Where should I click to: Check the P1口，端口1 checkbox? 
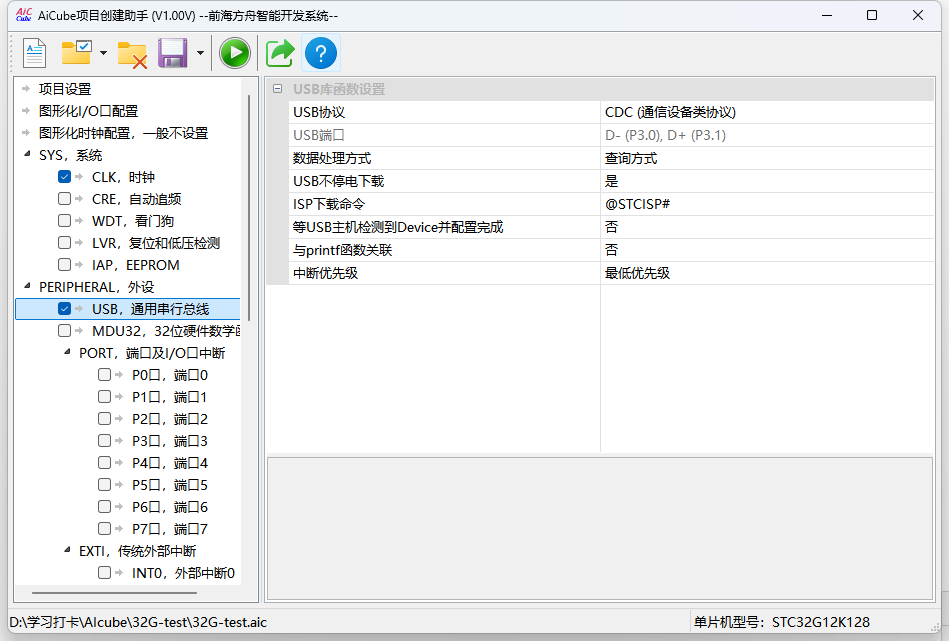104,396
